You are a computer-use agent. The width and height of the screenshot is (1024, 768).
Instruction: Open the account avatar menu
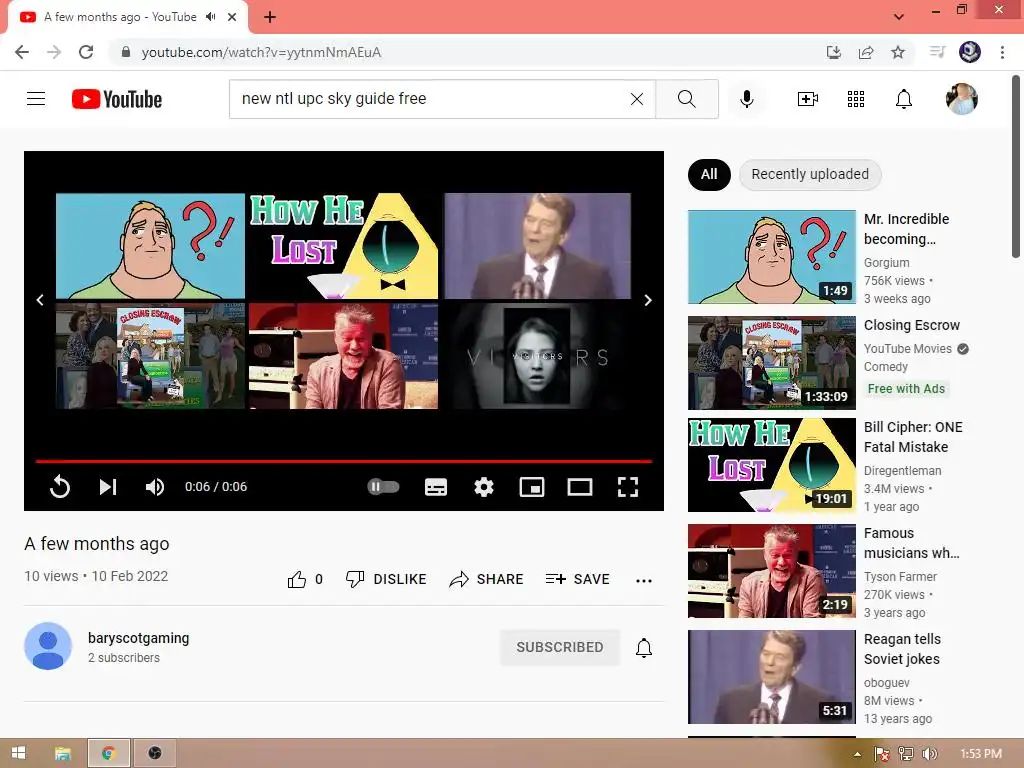pos(961,99)
